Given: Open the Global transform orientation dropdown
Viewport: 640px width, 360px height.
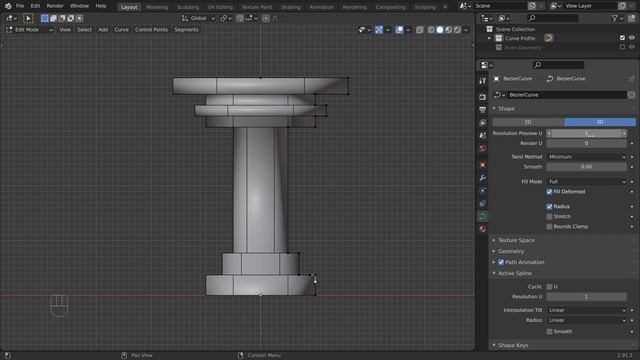Looking at the screenshot, I should pos(198,18).
